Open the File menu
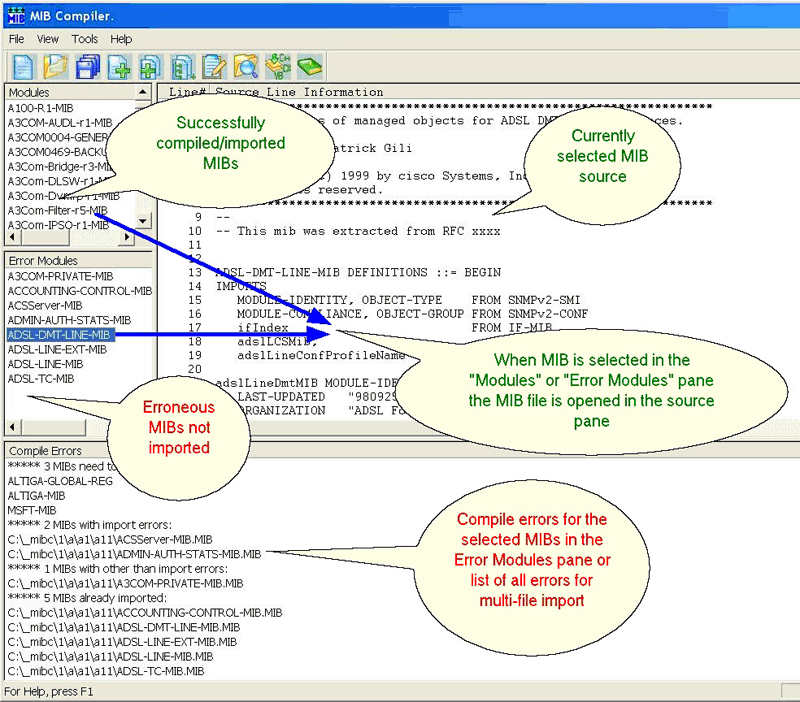 (x=17, y=39)
